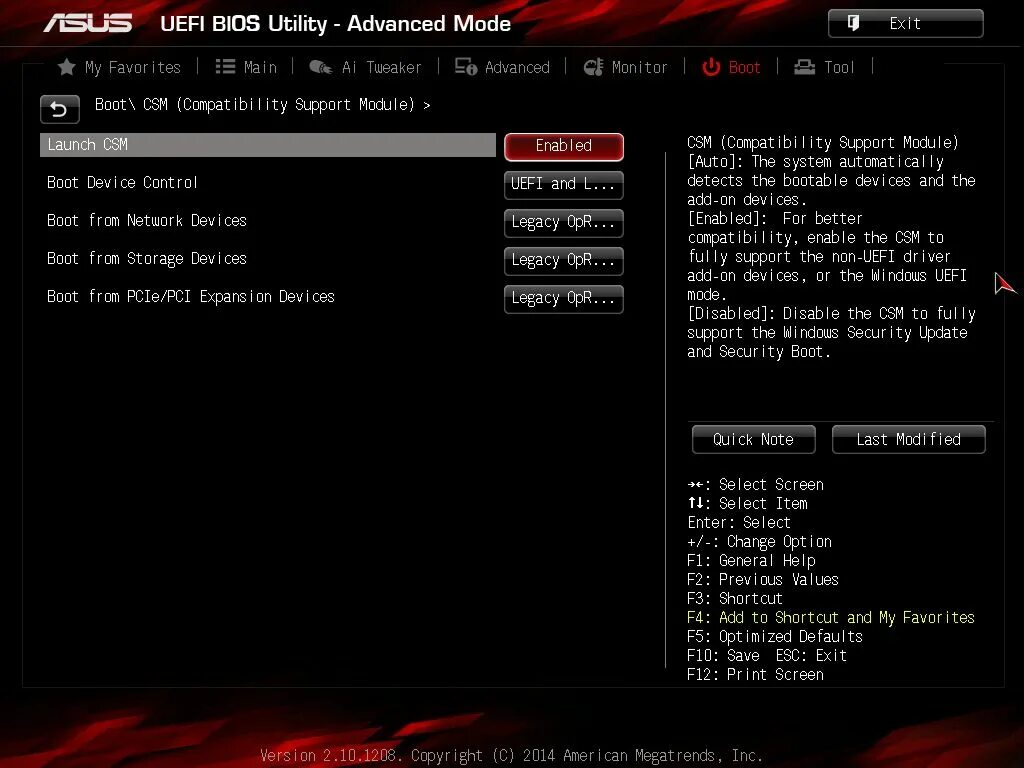Select the Launch CSM row
The height and width of the screenshot is (768, 1024).
tap(268, 145)
